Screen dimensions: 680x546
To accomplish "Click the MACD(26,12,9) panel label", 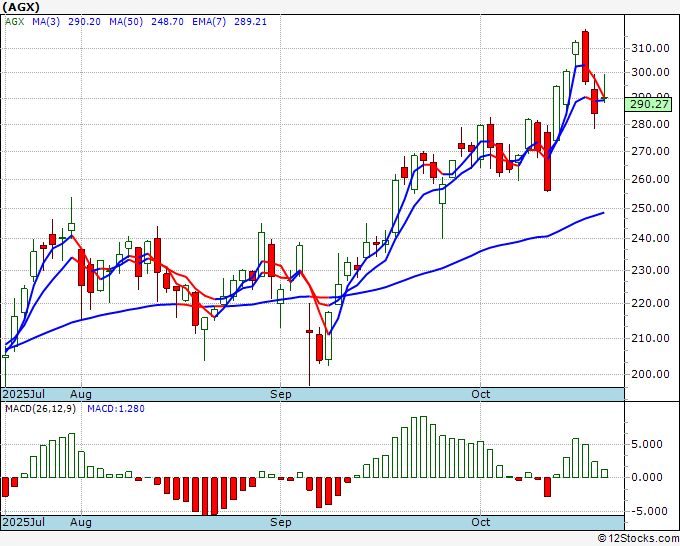I will [x=40, y=409].
